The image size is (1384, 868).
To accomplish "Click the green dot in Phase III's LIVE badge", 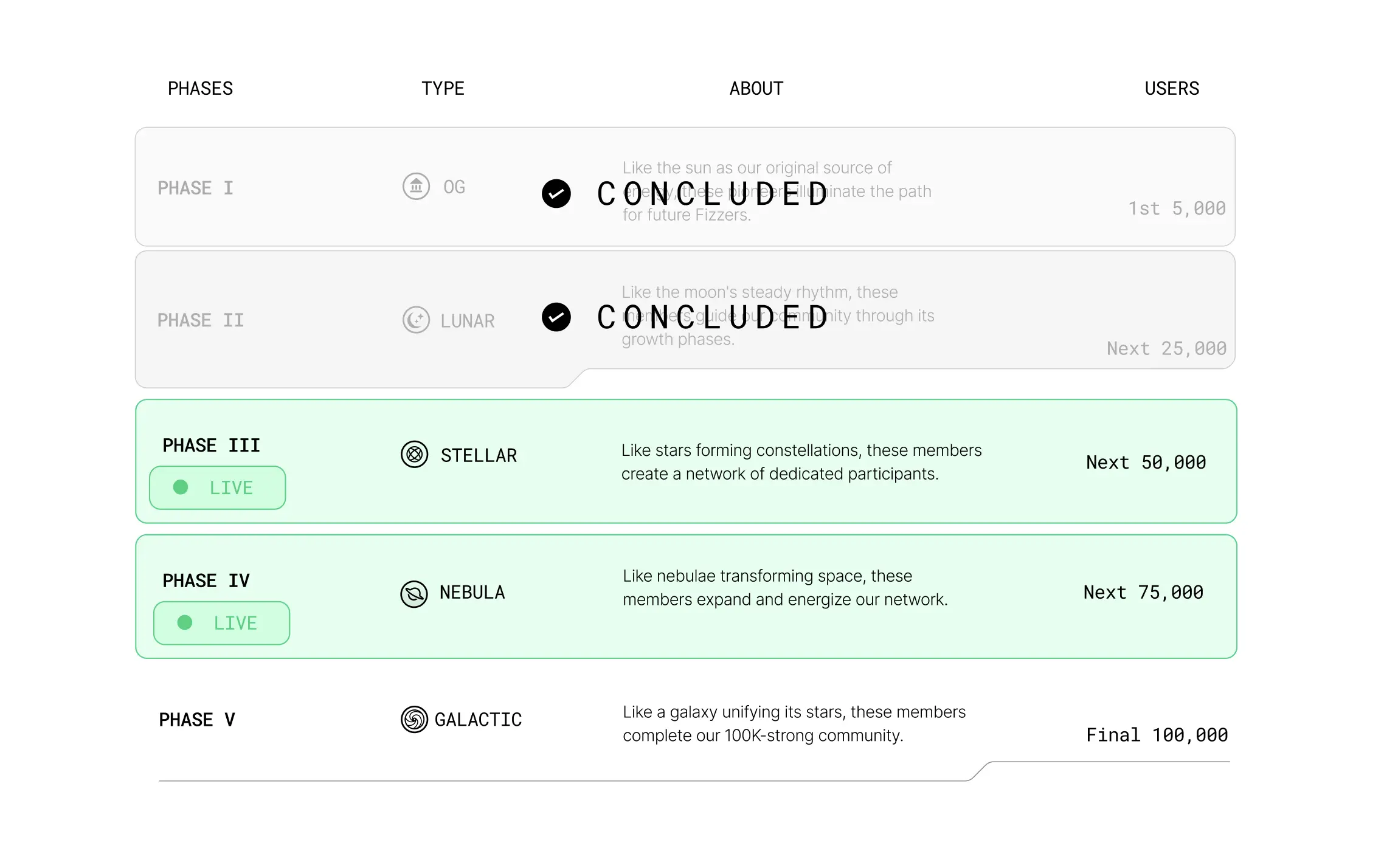I will click(x=181, y=487).
